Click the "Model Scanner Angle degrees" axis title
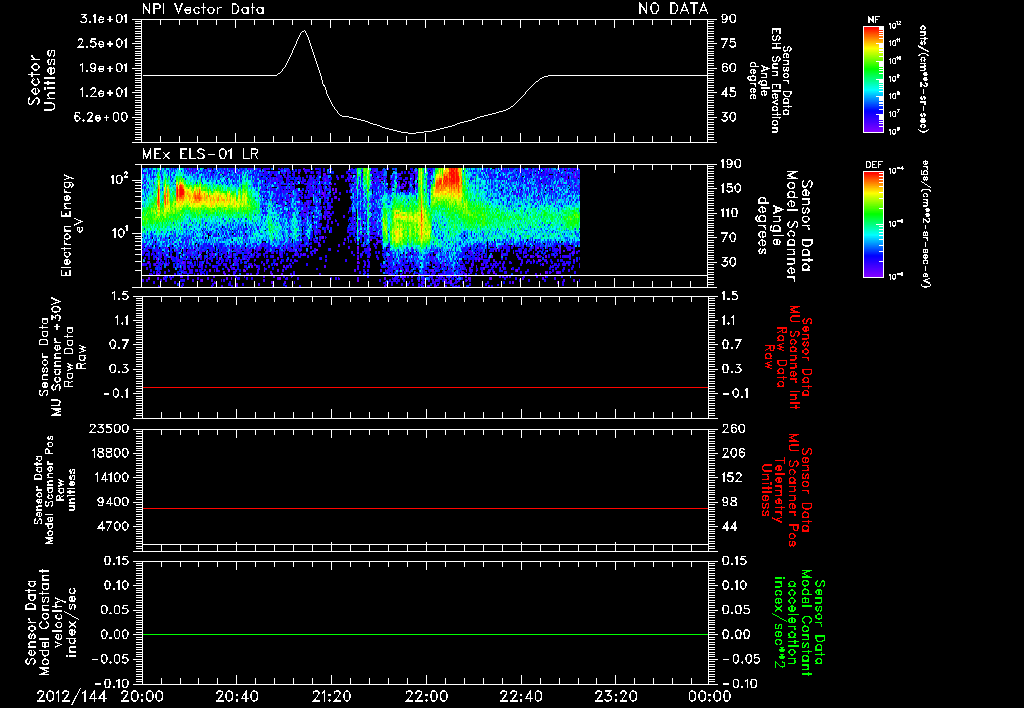This screenshot has height=708, width=1024. [784, 226]
